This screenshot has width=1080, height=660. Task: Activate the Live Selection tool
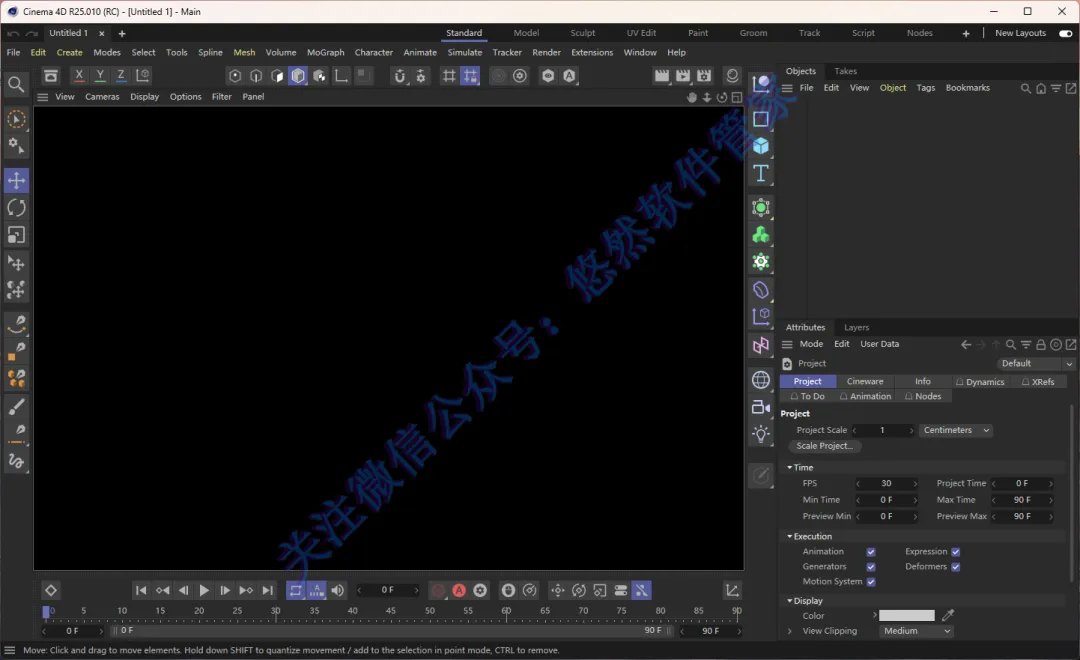(x=17, y=120)
